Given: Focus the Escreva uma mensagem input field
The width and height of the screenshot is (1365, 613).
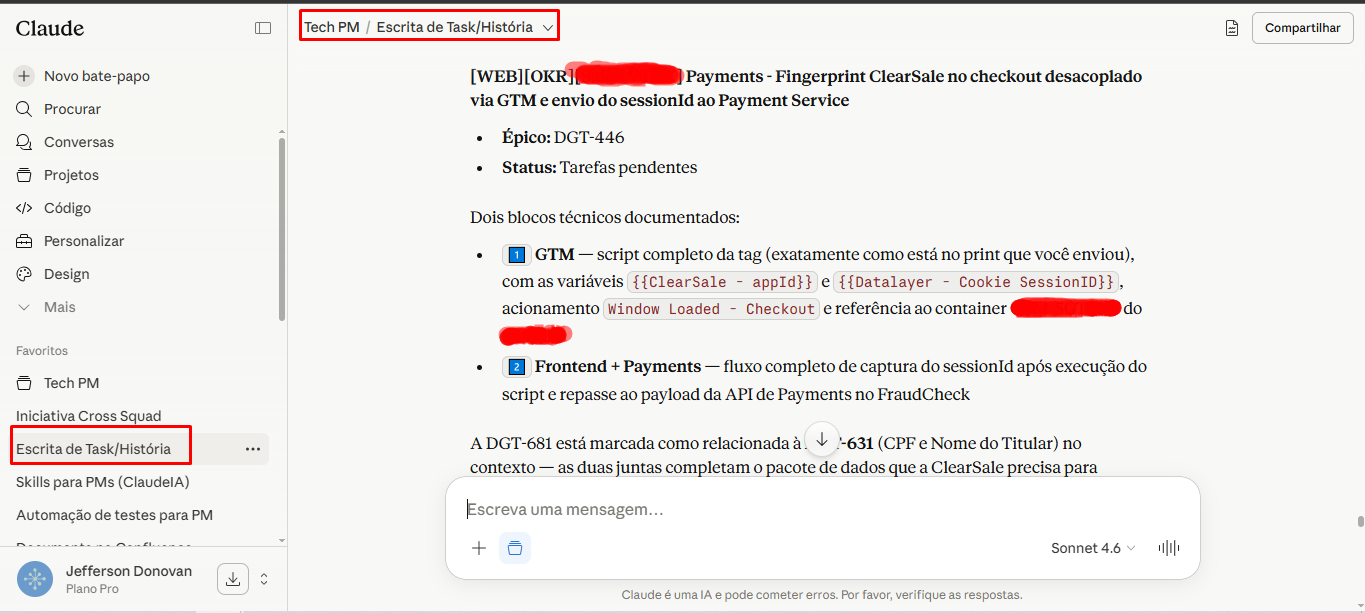Looking at the screenshot, I should click(x=822, y=509).
